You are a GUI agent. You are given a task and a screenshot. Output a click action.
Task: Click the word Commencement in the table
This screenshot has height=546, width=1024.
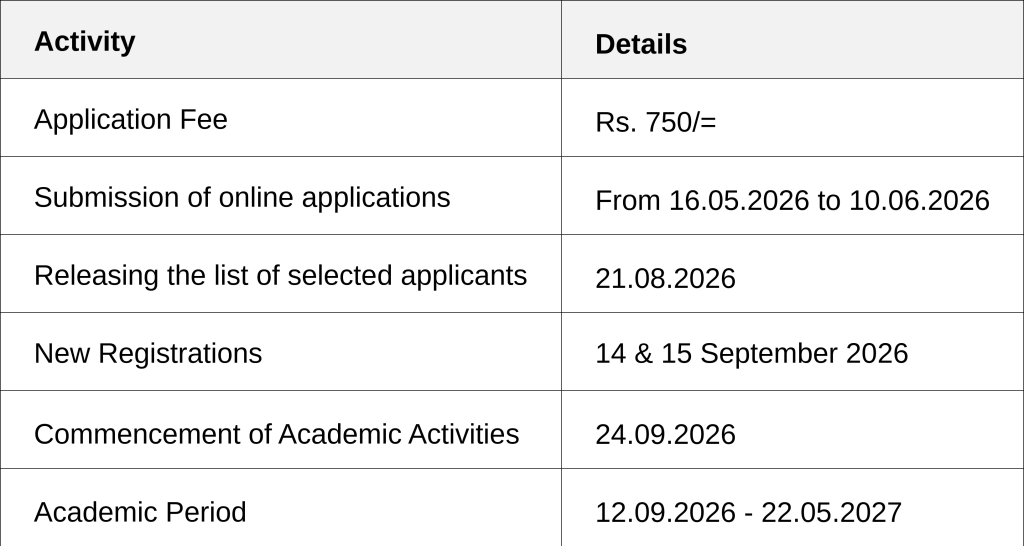(137, 434)
